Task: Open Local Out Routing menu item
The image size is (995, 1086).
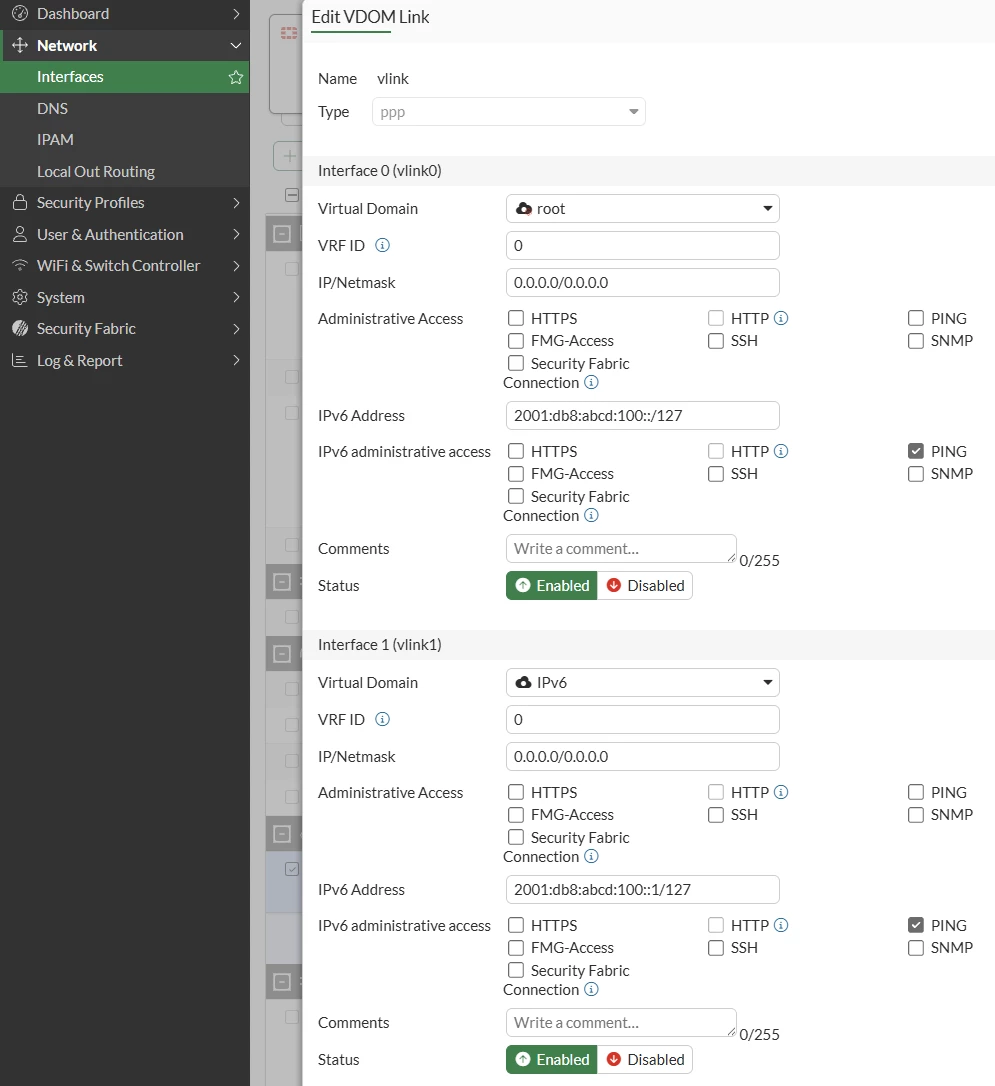Action: [125, 171]
